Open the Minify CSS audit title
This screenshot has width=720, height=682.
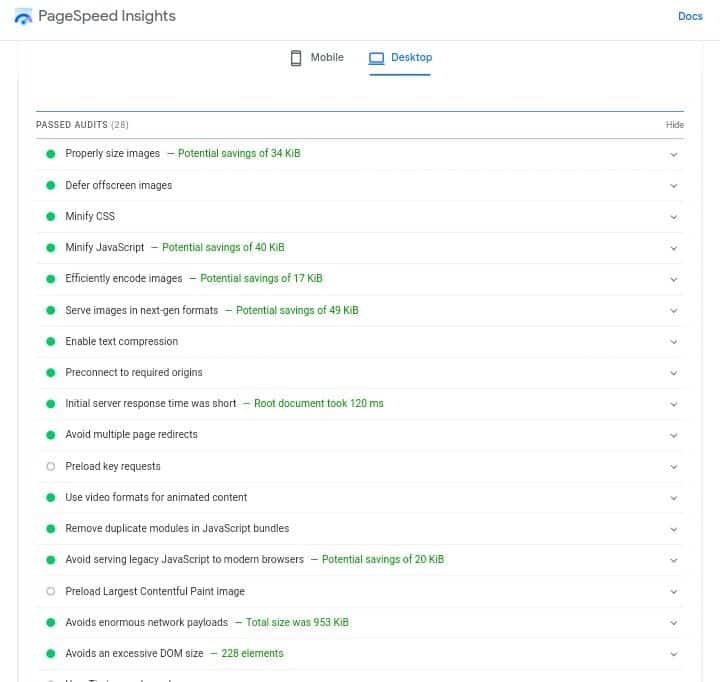[x=90, y=216]
